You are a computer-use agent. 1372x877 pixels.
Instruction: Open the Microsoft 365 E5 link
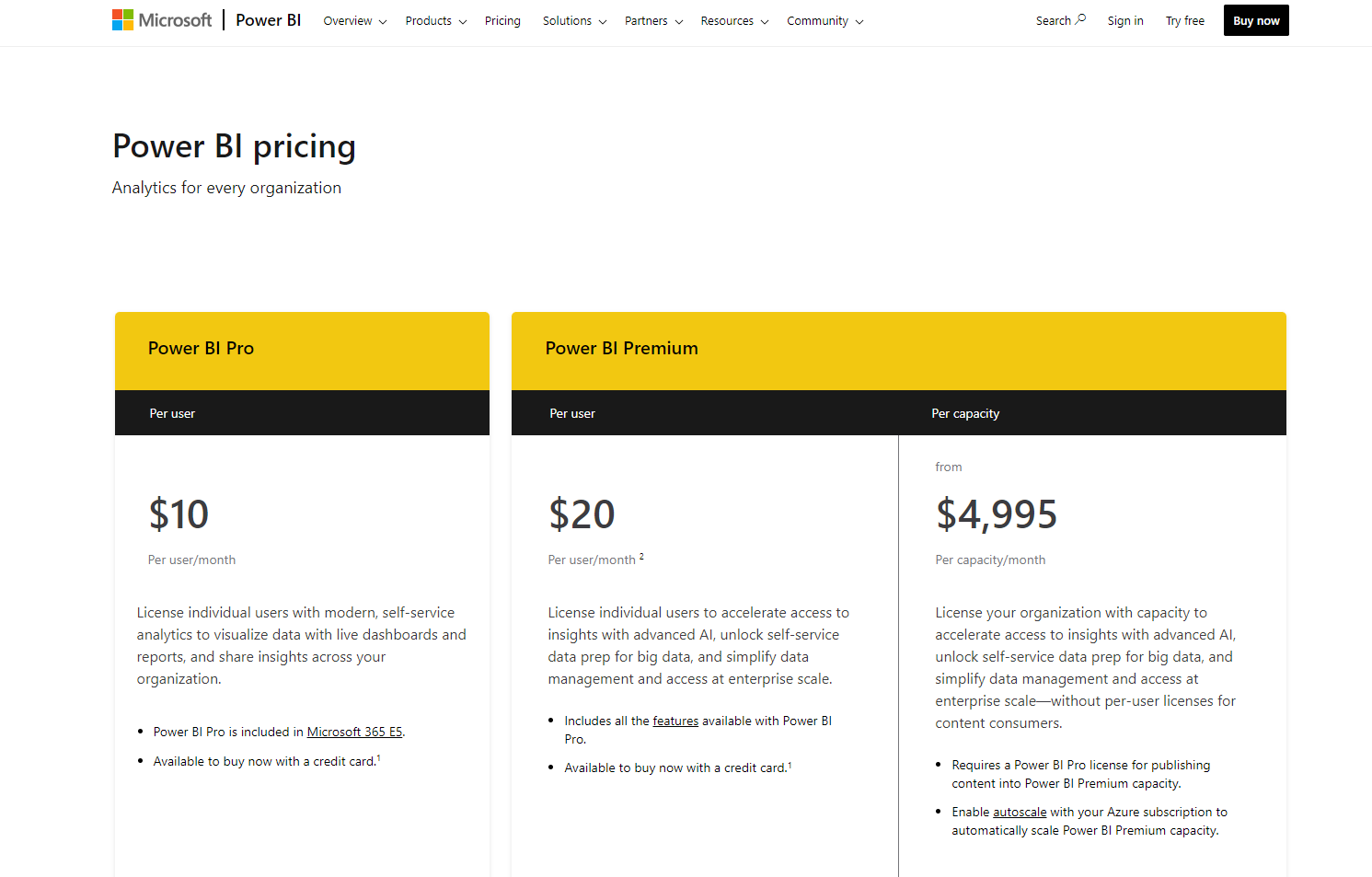pyautogui.click(x=354, y=733)
